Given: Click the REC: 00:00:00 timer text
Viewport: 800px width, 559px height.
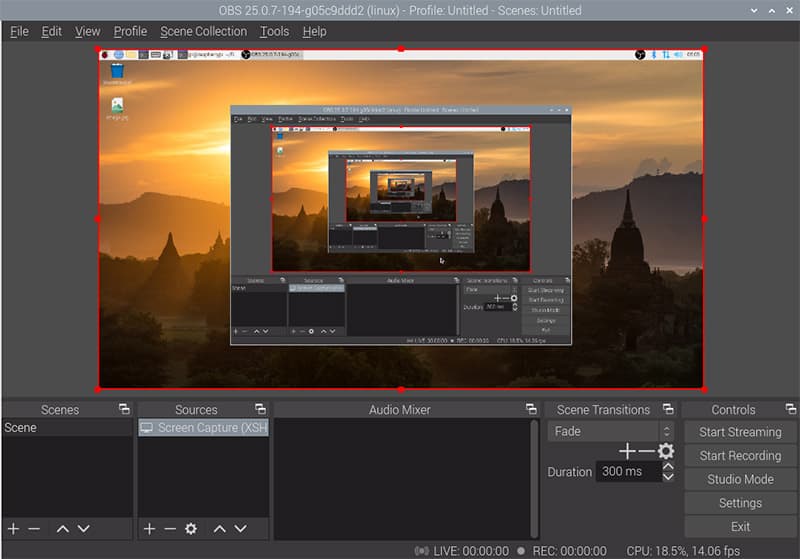Looking at the screenshot, I should (569, 551).
